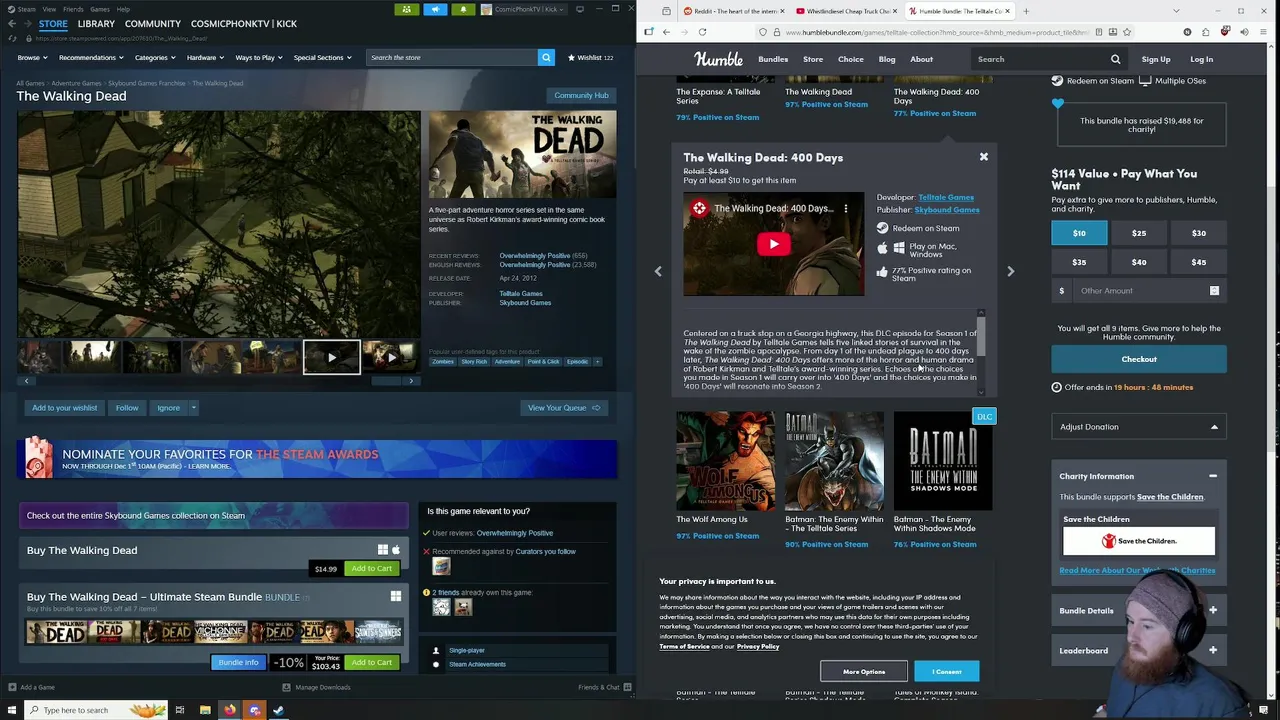Viewport: 1280px width, 720px height.
Task: Click Steam store search magnifier button
Action: (x=546, y=57)
